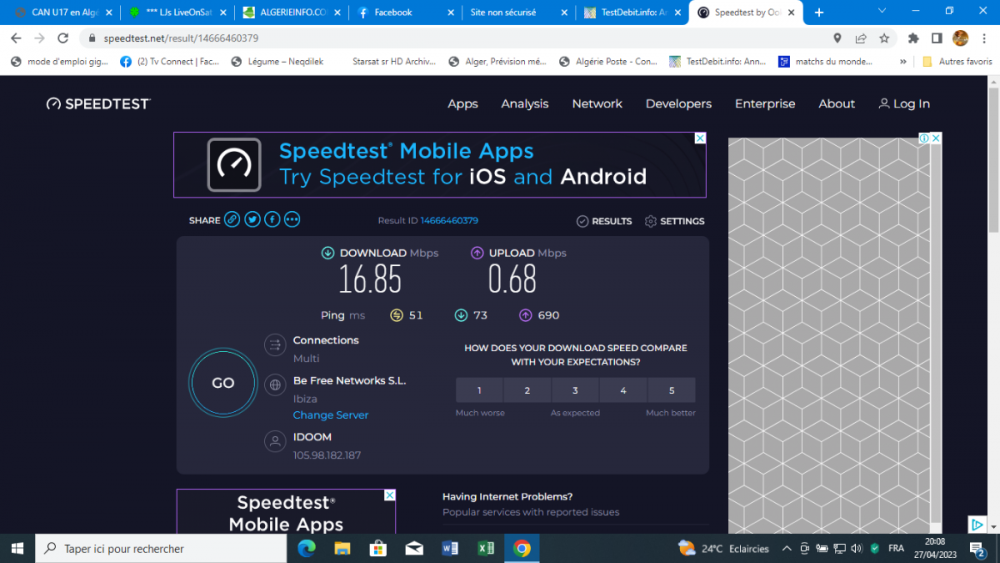The image size is (1000, 563).
Task: Expand the tab search dropdown chevron
Action: 882,11
